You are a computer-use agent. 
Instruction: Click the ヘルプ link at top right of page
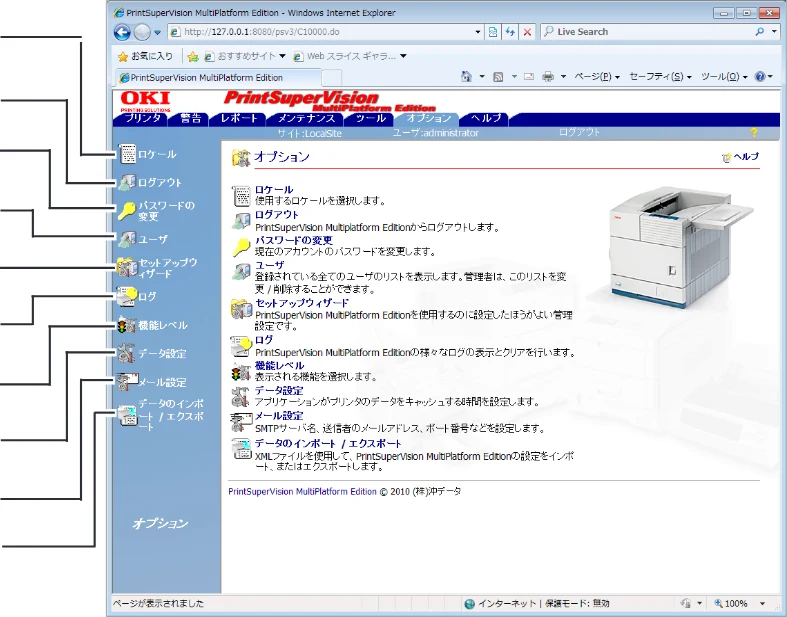tap(746, 157)
